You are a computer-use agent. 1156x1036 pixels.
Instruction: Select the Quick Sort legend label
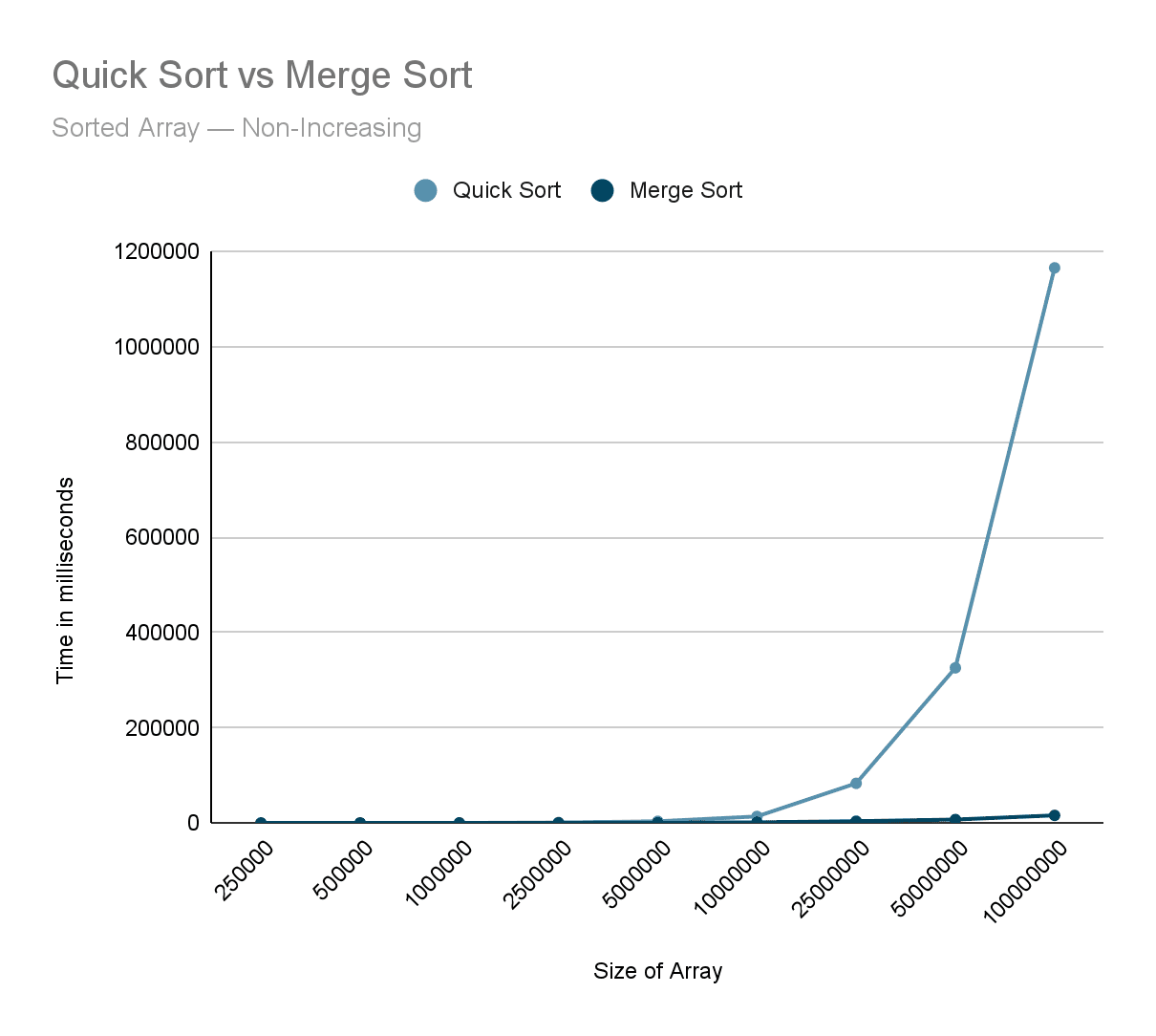[506, 190]
